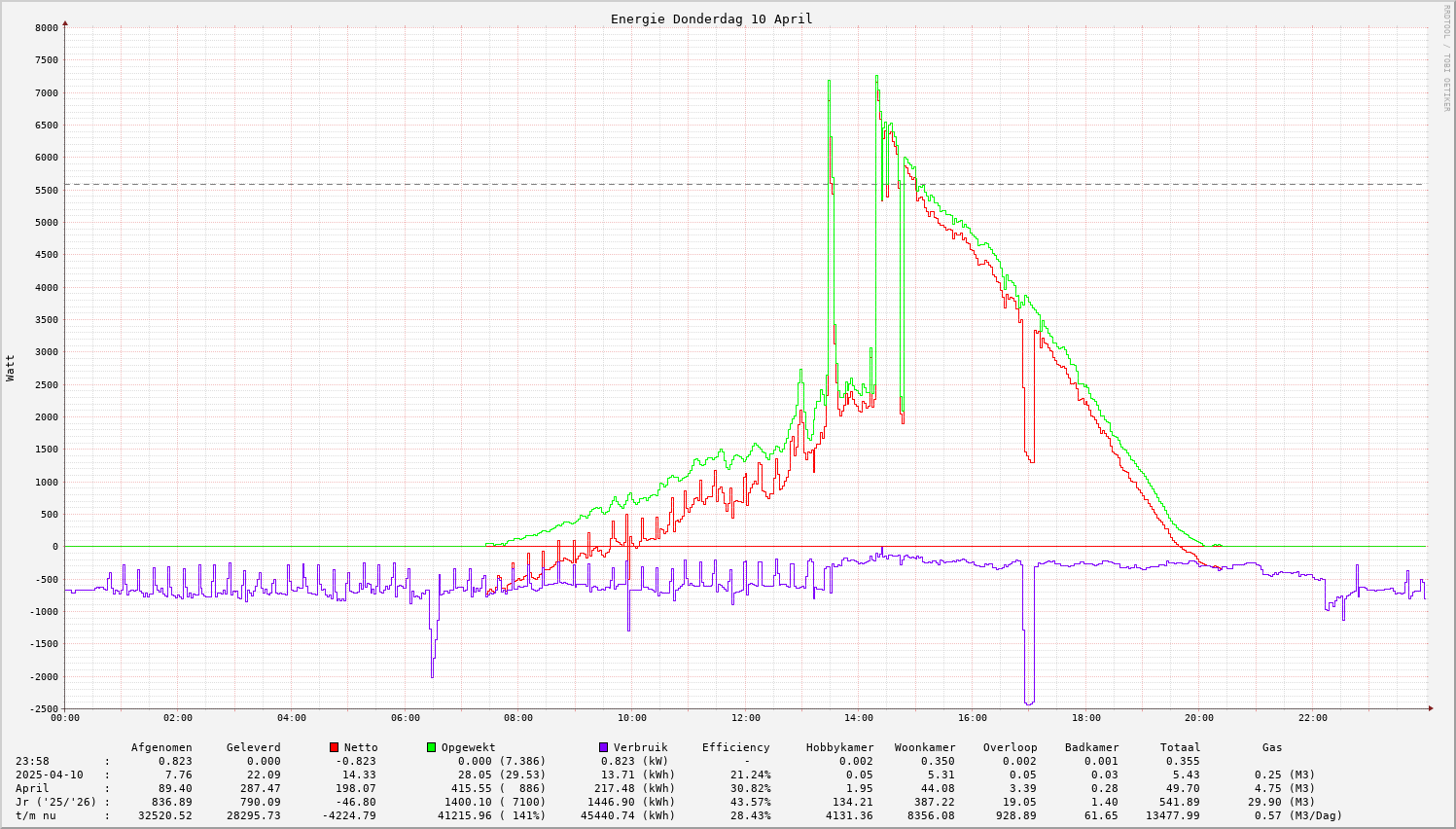Select the April row label
The height and width of the screenshot is (829, 1456).
tap(32, 788)
